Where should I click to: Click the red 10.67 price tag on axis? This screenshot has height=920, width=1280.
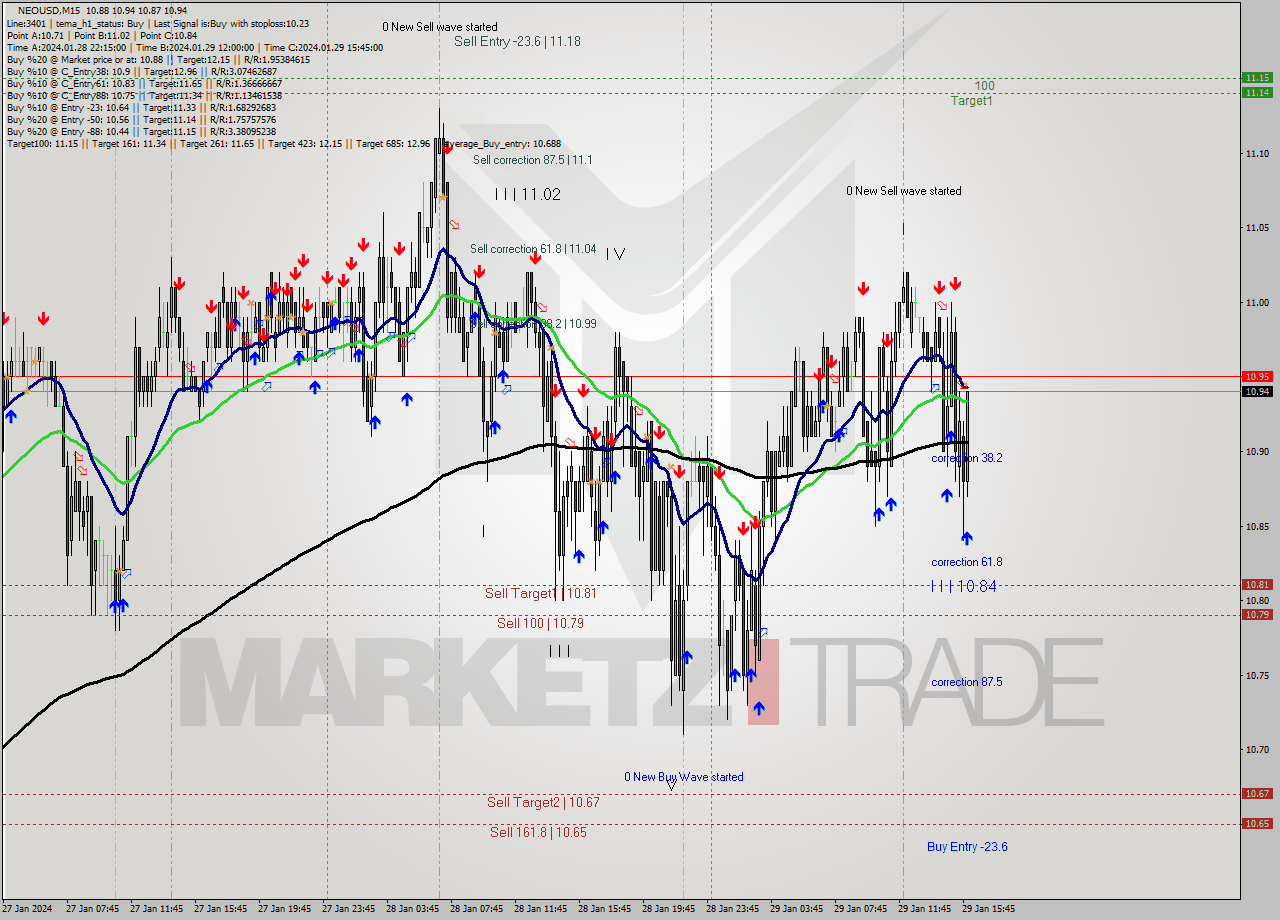click(1257, 793)
